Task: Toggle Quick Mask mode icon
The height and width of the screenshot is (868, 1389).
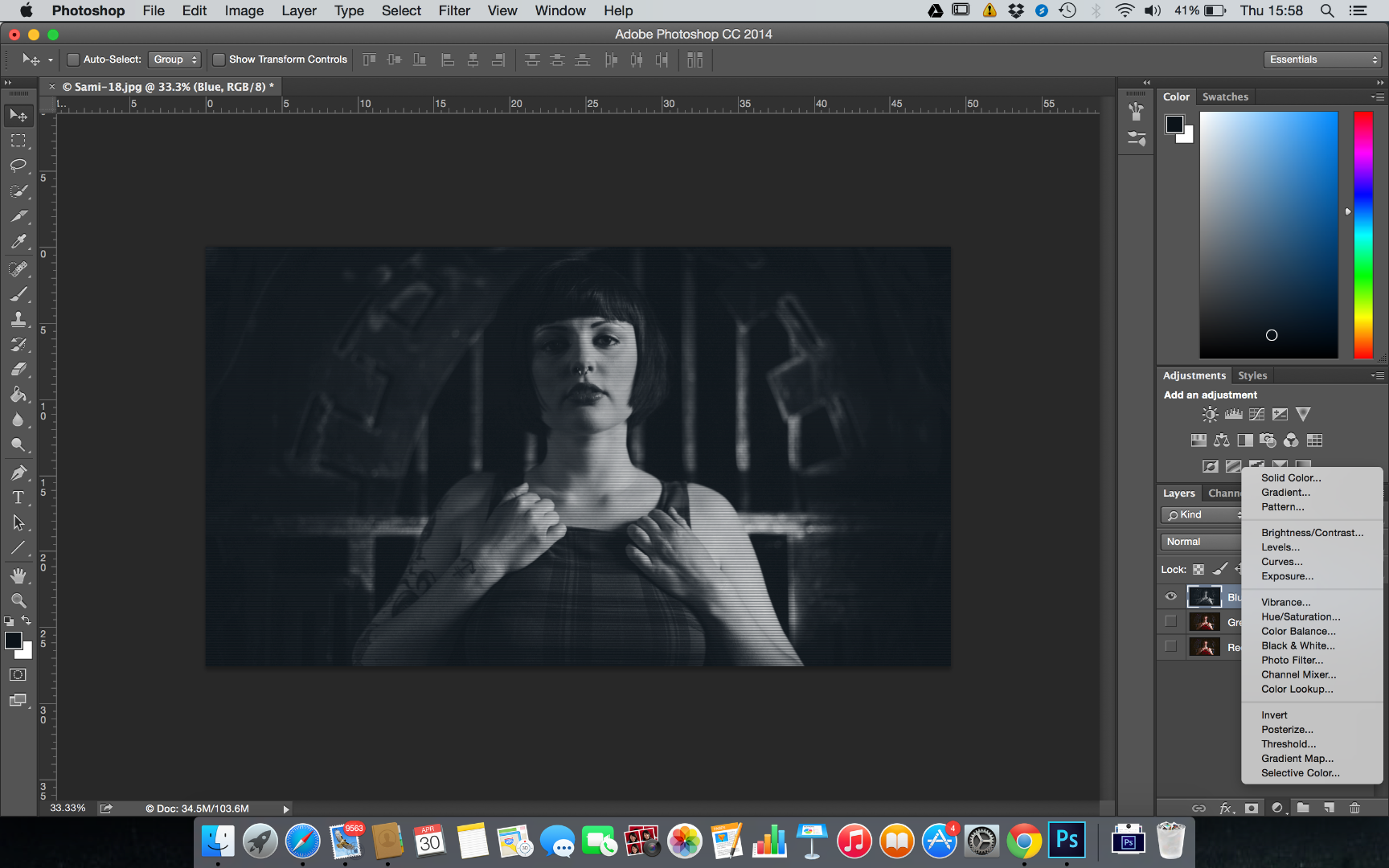Action: (x=18, y=675)
